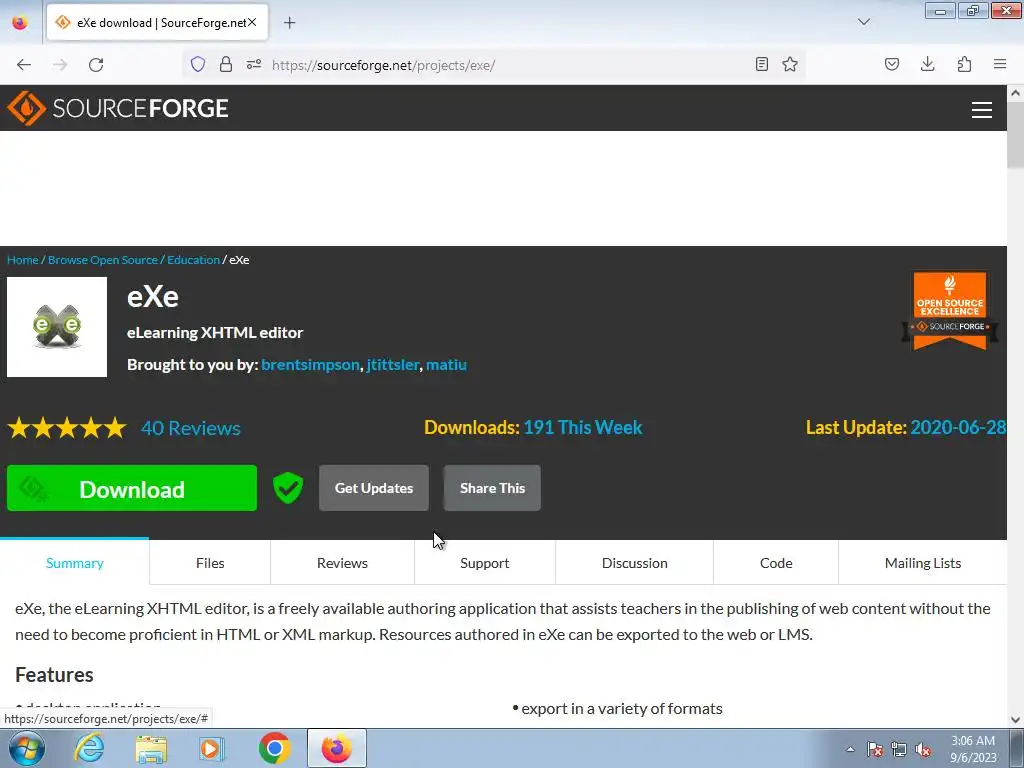Open the 40 Reviews link
The image size is (1024, 768).
191,428
